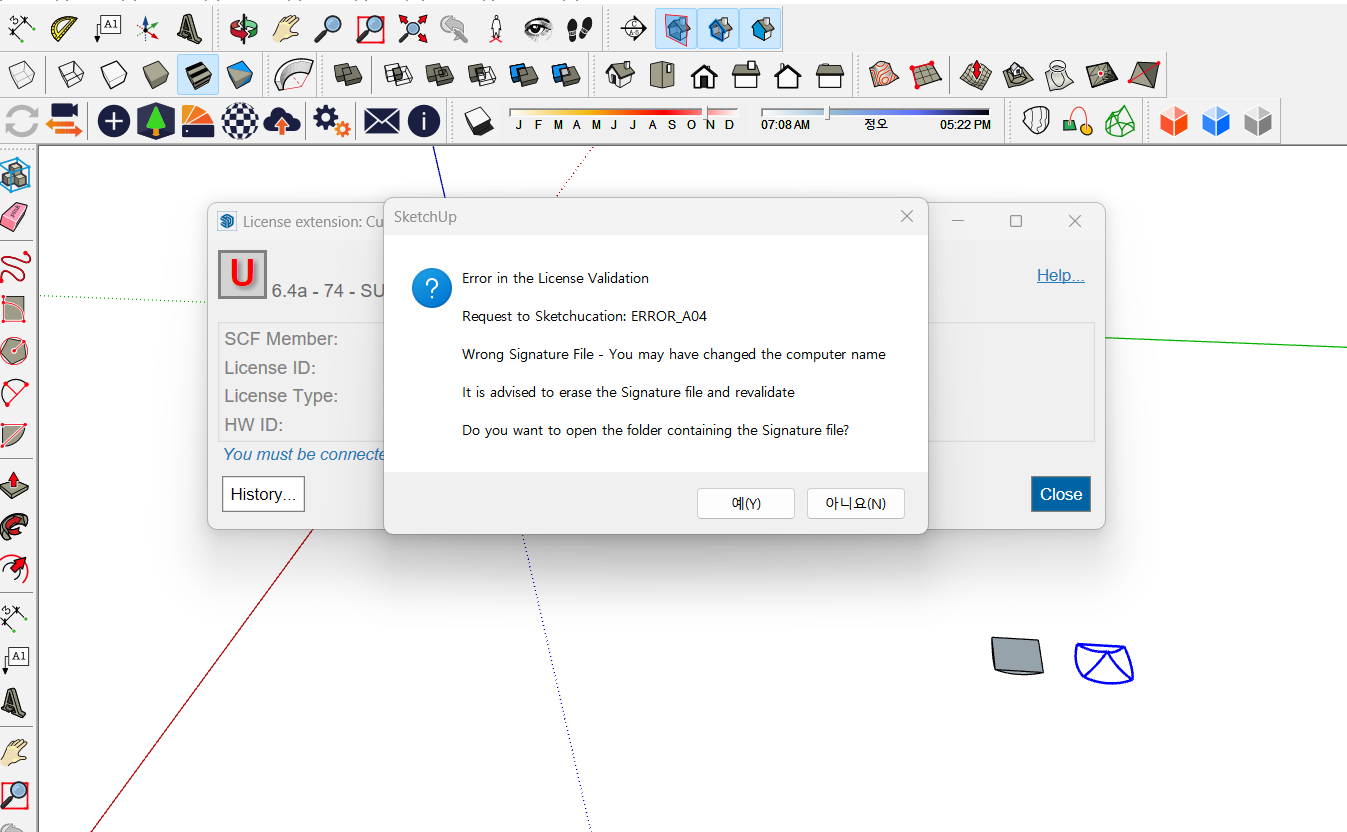Select the Protractor tool in top toolbar
1347x832 pixels.
coord(63,28)
